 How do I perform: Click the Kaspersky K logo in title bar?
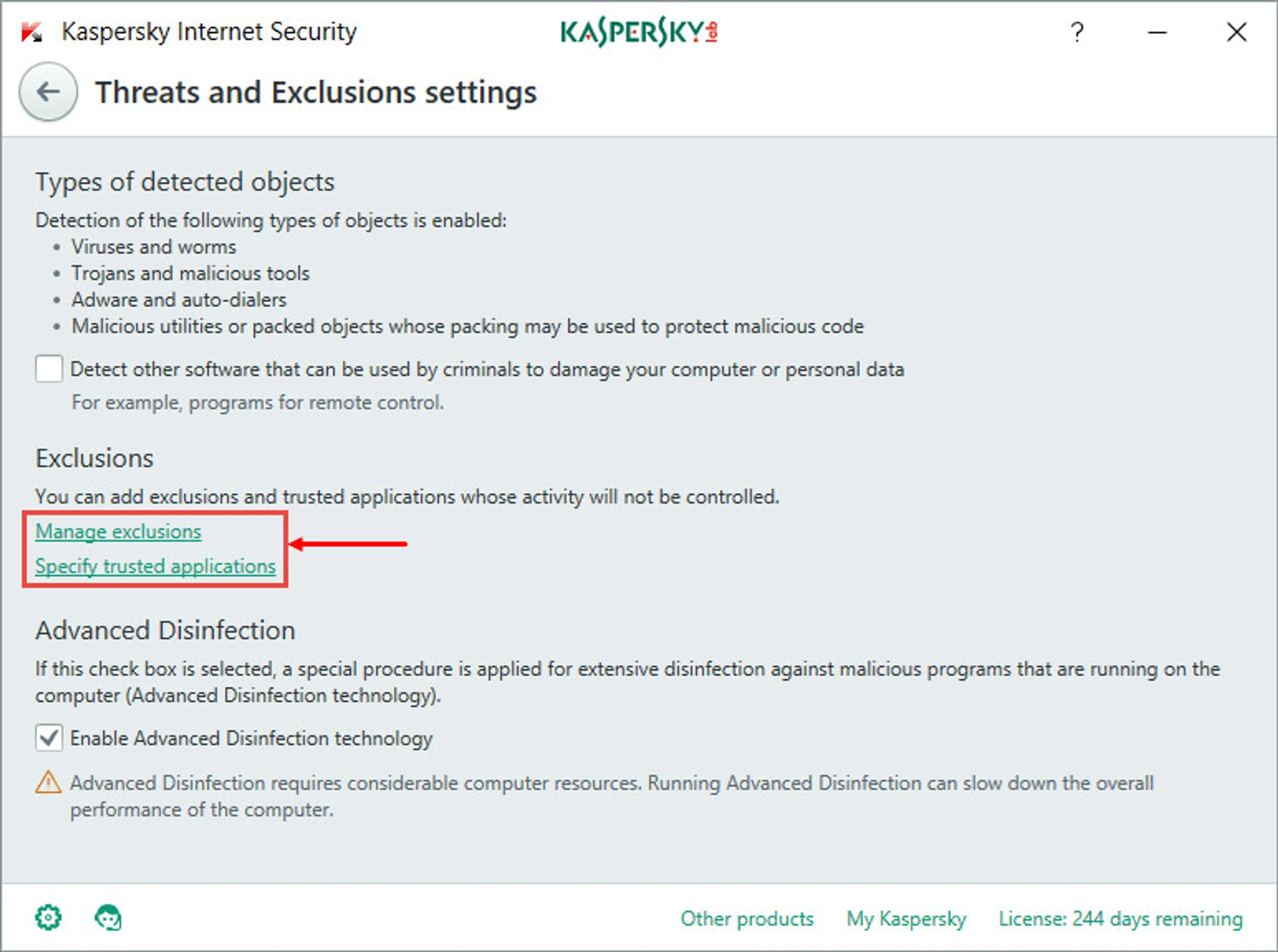31,32
